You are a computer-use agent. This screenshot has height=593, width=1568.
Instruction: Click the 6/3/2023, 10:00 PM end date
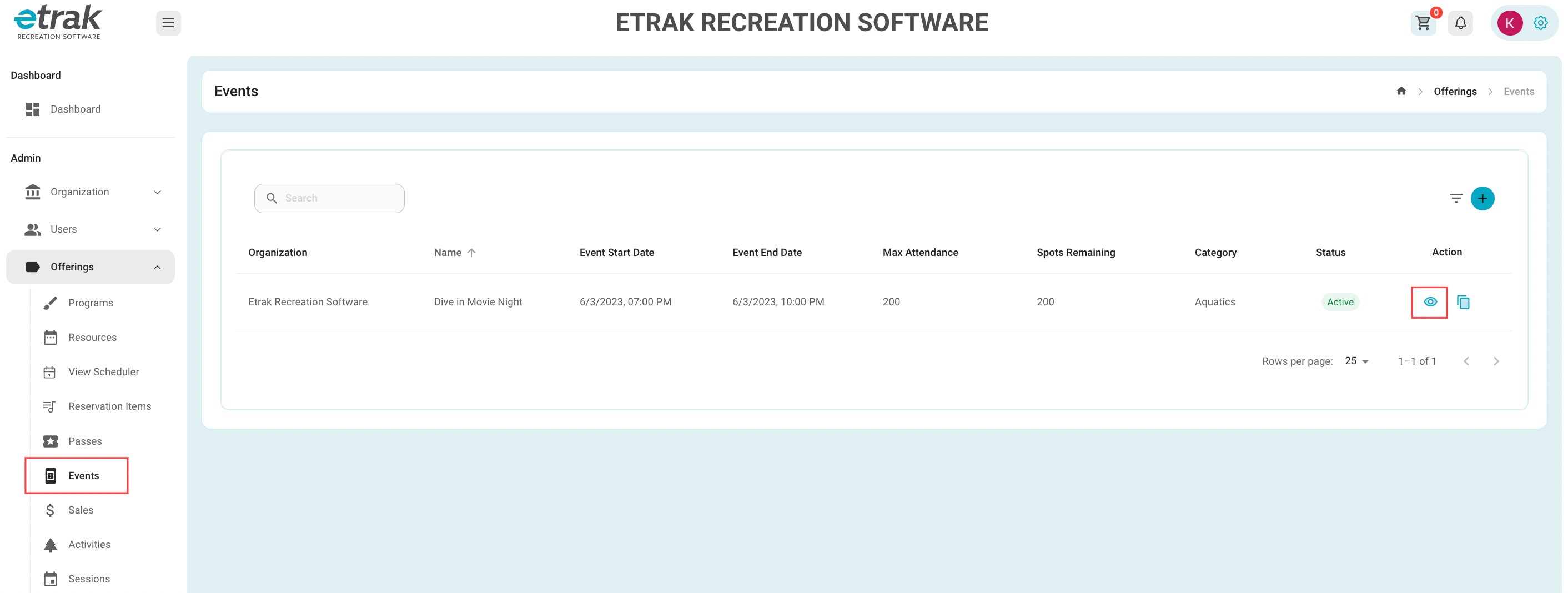coord(778,302)
